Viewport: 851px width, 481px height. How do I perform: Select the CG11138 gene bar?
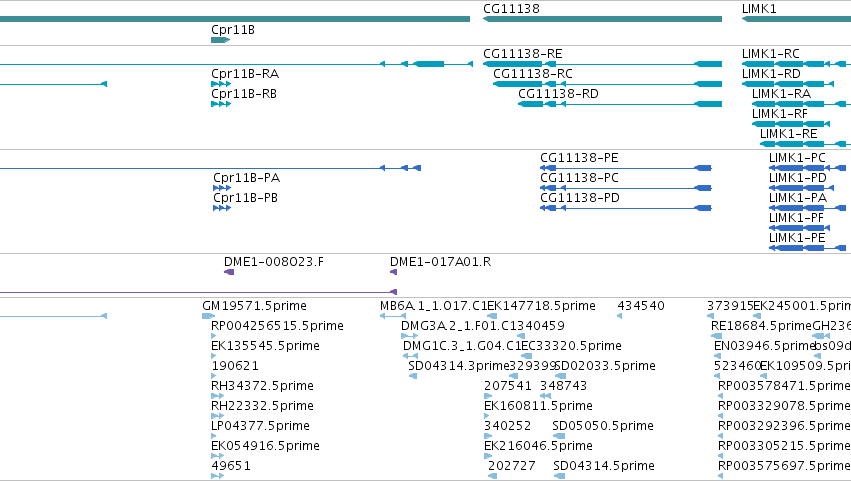(x=602, y=19)
